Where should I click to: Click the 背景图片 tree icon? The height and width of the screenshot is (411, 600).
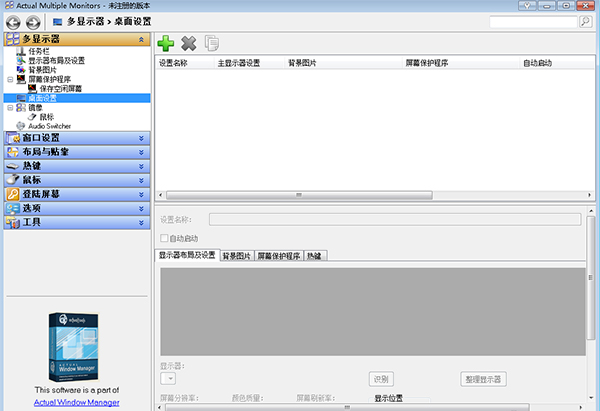coord(21,70)
